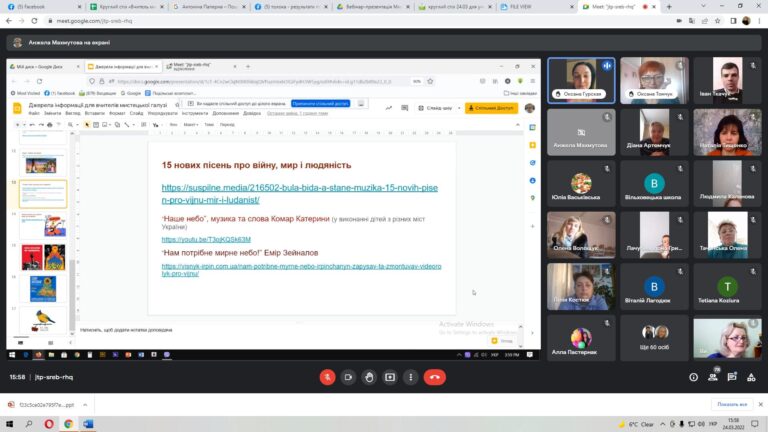Raise hand in the meeting
The height and width of the screenshot is (432, 768).
pyautogui.click(x=369, y=377)
